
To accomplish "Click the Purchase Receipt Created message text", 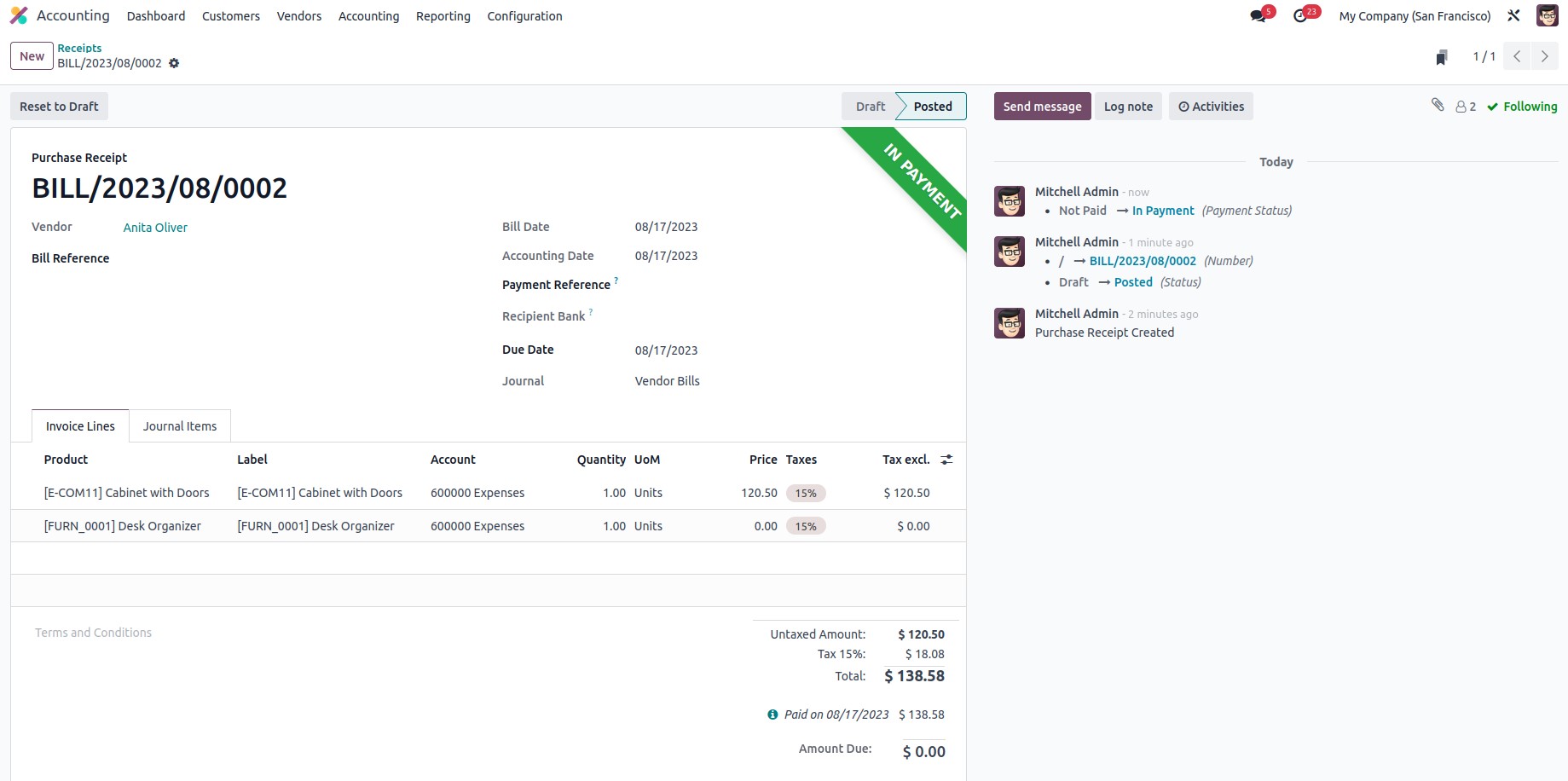I will click(1104, 333).
